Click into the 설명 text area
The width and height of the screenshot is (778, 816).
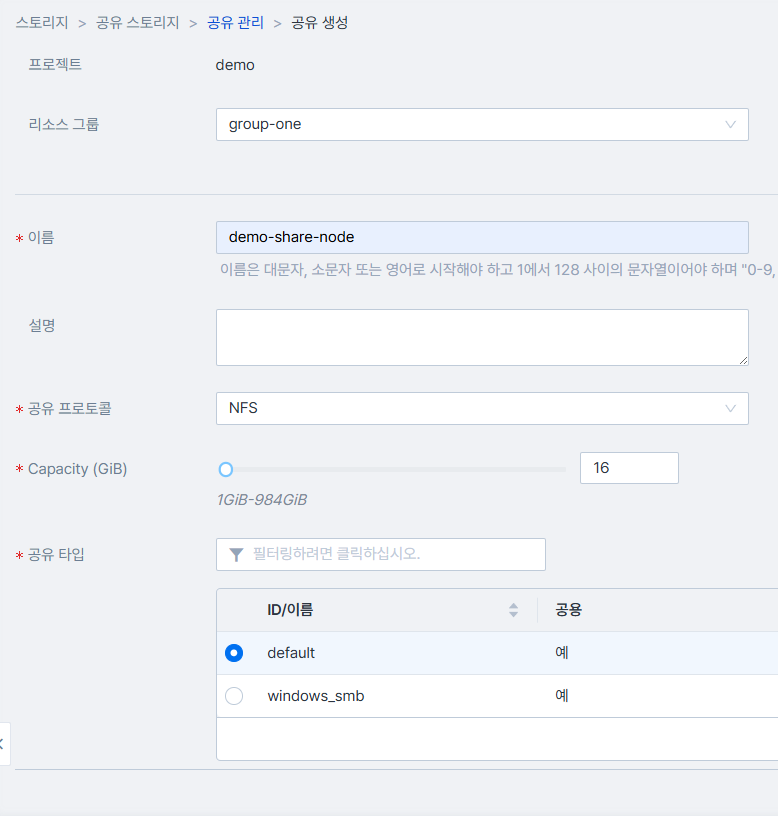(481, 337)
